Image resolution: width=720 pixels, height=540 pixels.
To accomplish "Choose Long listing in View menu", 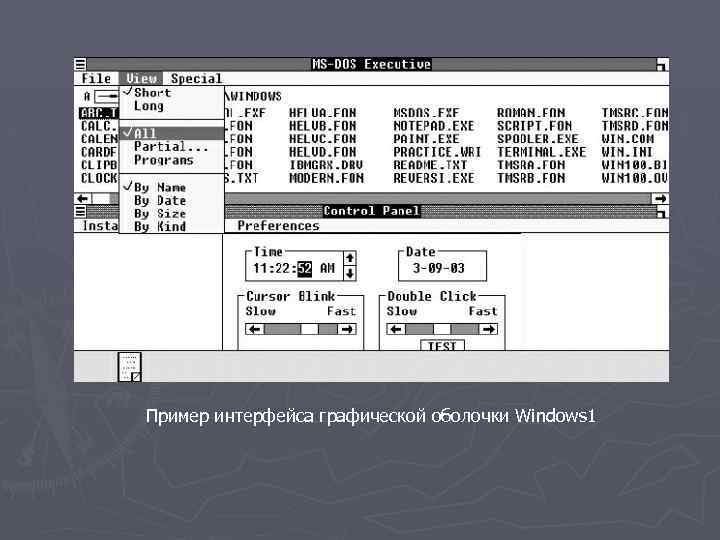I will click(x=172, y=106).
